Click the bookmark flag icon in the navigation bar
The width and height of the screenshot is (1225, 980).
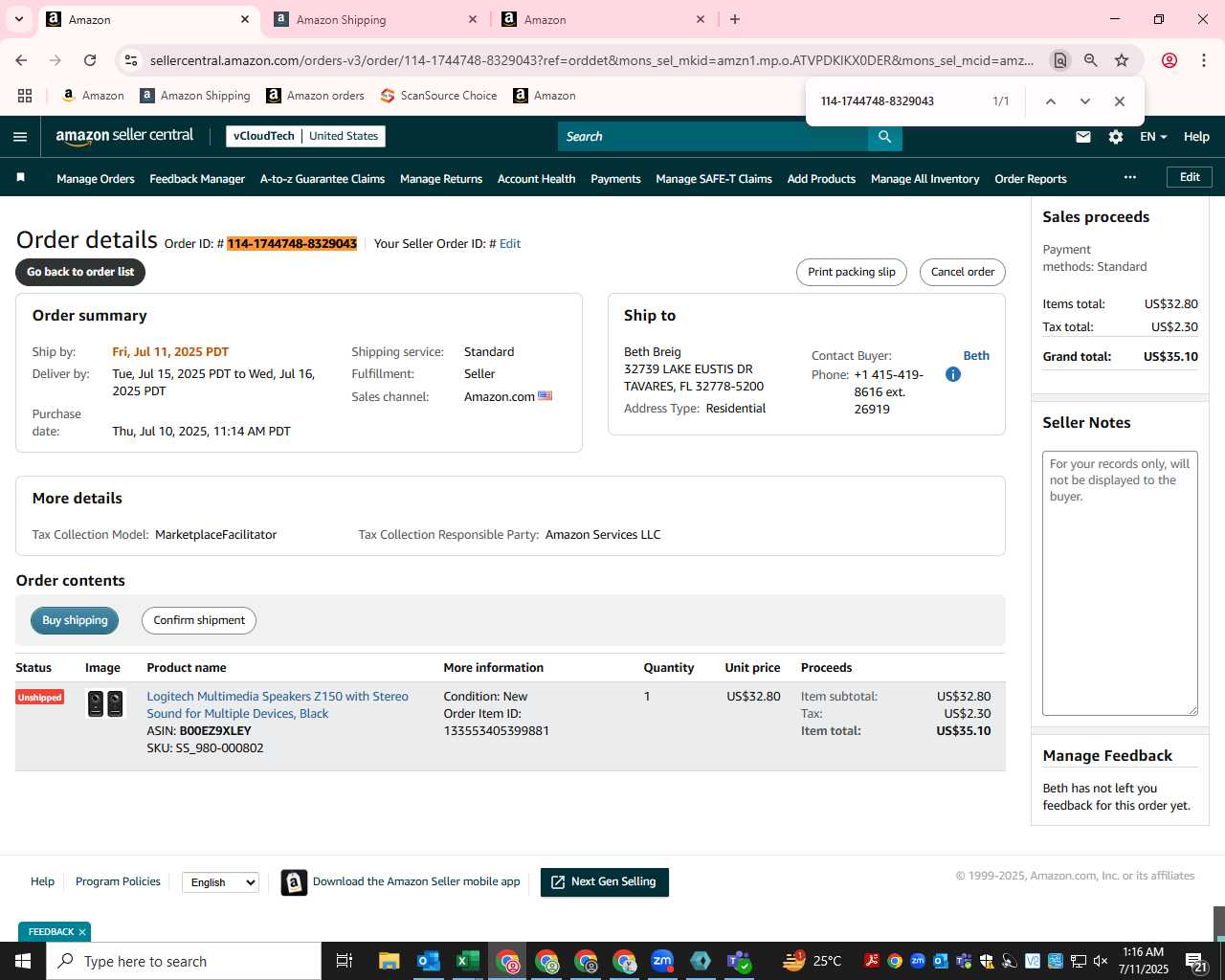coord(21,178)
